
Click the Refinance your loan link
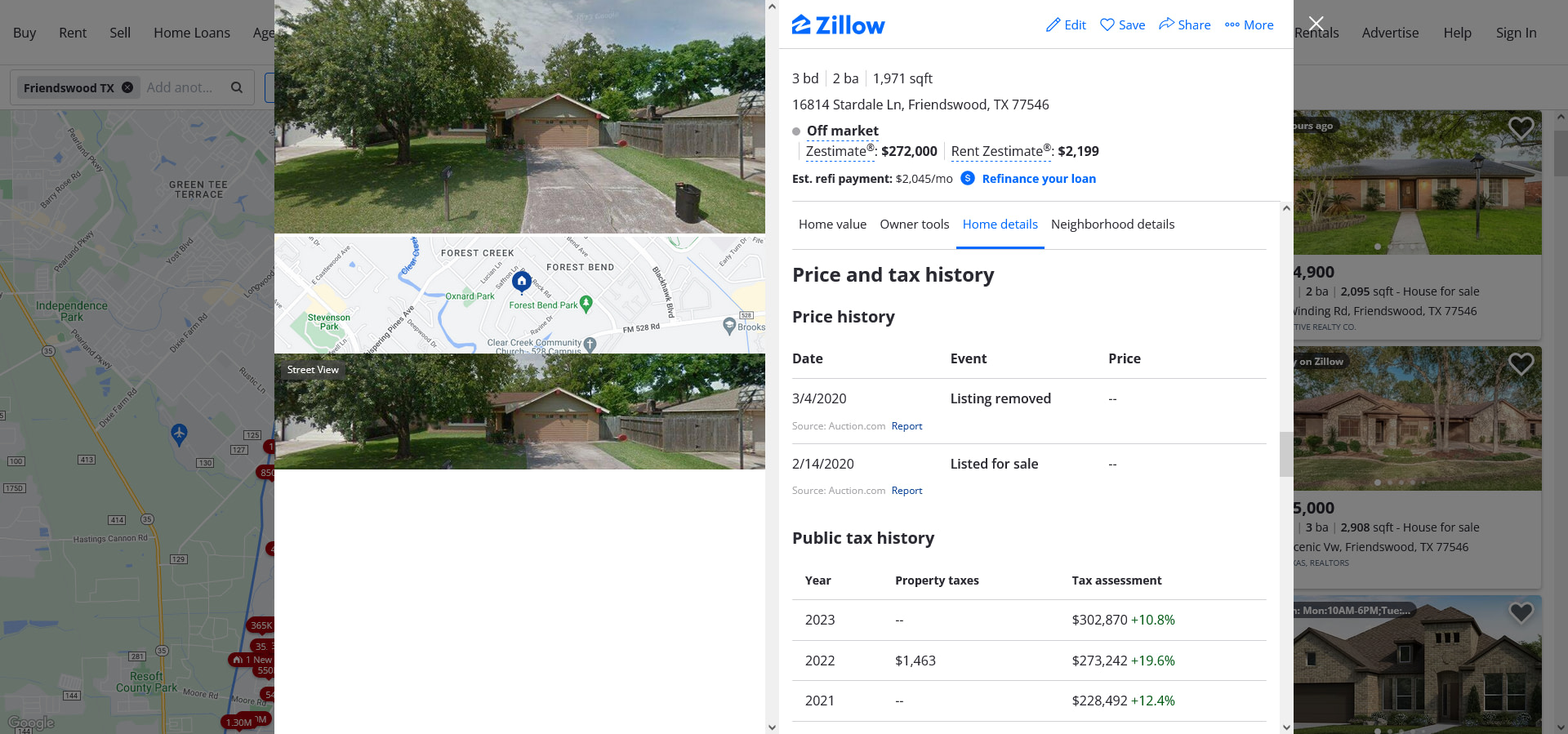pos(1039,179)
